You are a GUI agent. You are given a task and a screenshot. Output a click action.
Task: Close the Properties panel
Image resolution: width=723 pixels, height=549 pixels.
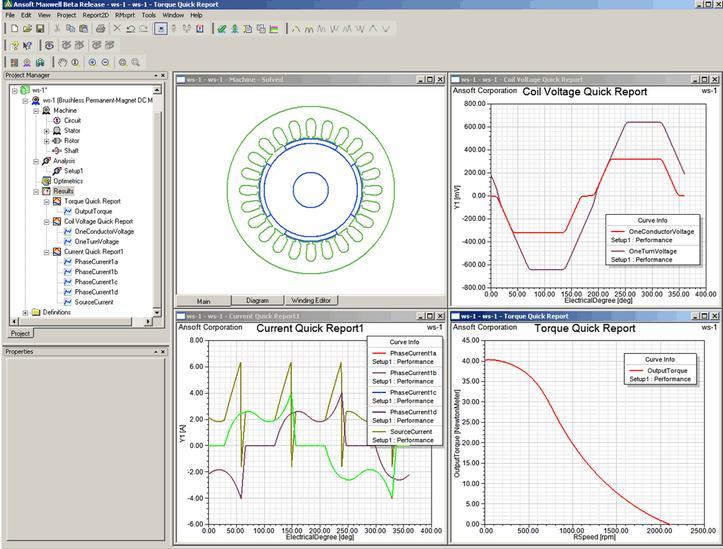tap(162, 352)
